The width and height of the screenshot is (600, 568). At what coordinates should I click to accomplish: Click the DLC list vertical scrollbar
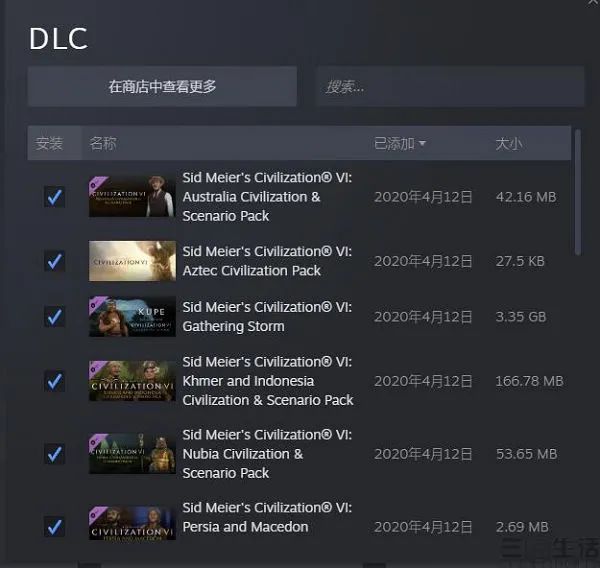pos(578,192)
